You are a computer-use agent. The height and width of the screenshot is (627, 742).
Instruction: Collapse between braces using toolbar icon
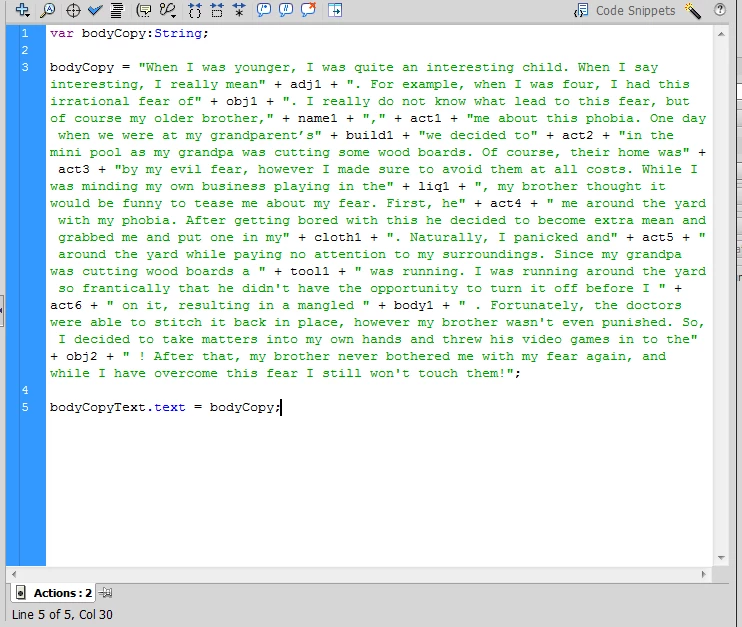[x=194, y=10]
